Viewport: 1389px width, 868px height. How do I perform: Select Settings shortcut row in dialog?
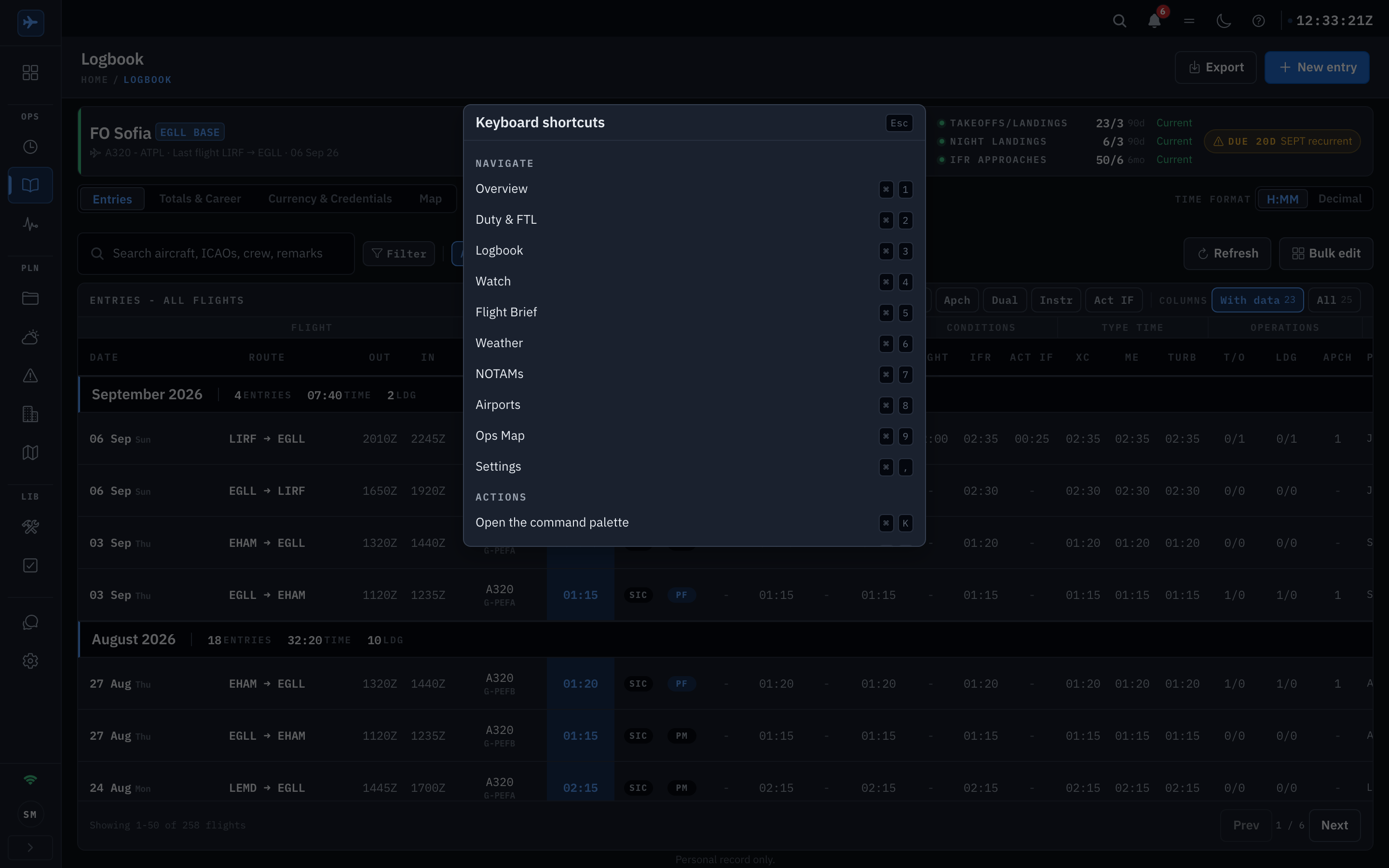694,467
